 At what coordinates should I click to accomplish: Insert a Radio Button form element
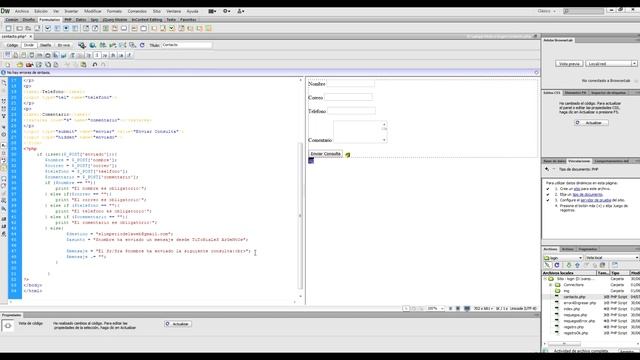coord(66,29)
